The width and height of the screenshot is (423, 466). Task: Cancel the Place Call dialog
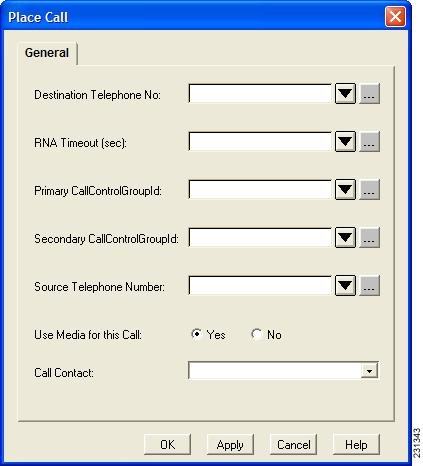coord(293,444)
